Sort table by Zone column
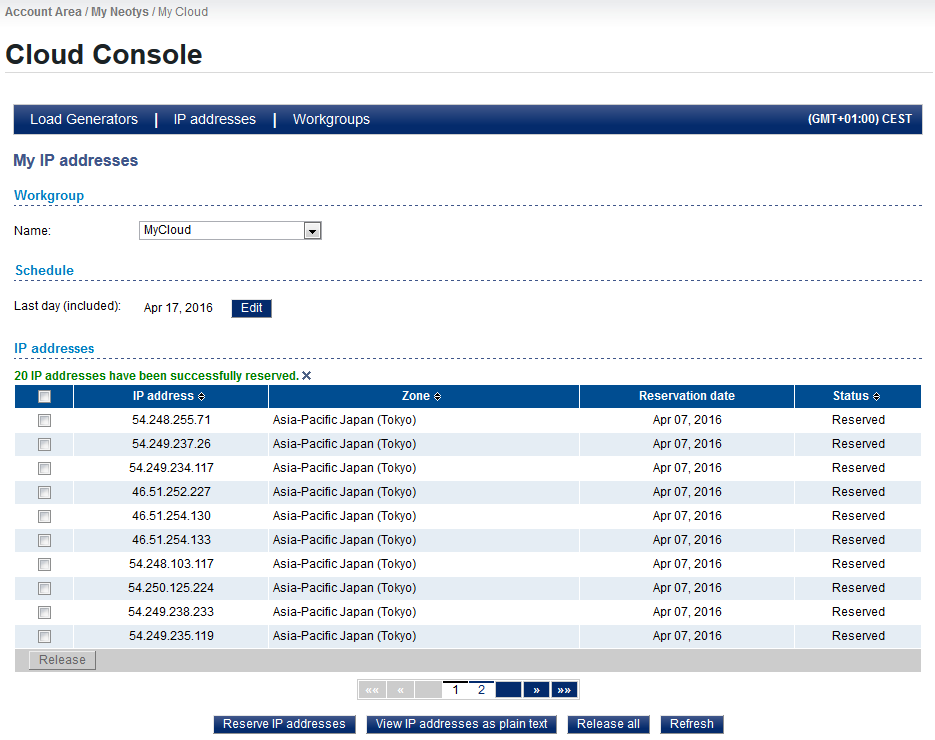The height and width of the screenshot is (740, 935). tap(422, 397)
